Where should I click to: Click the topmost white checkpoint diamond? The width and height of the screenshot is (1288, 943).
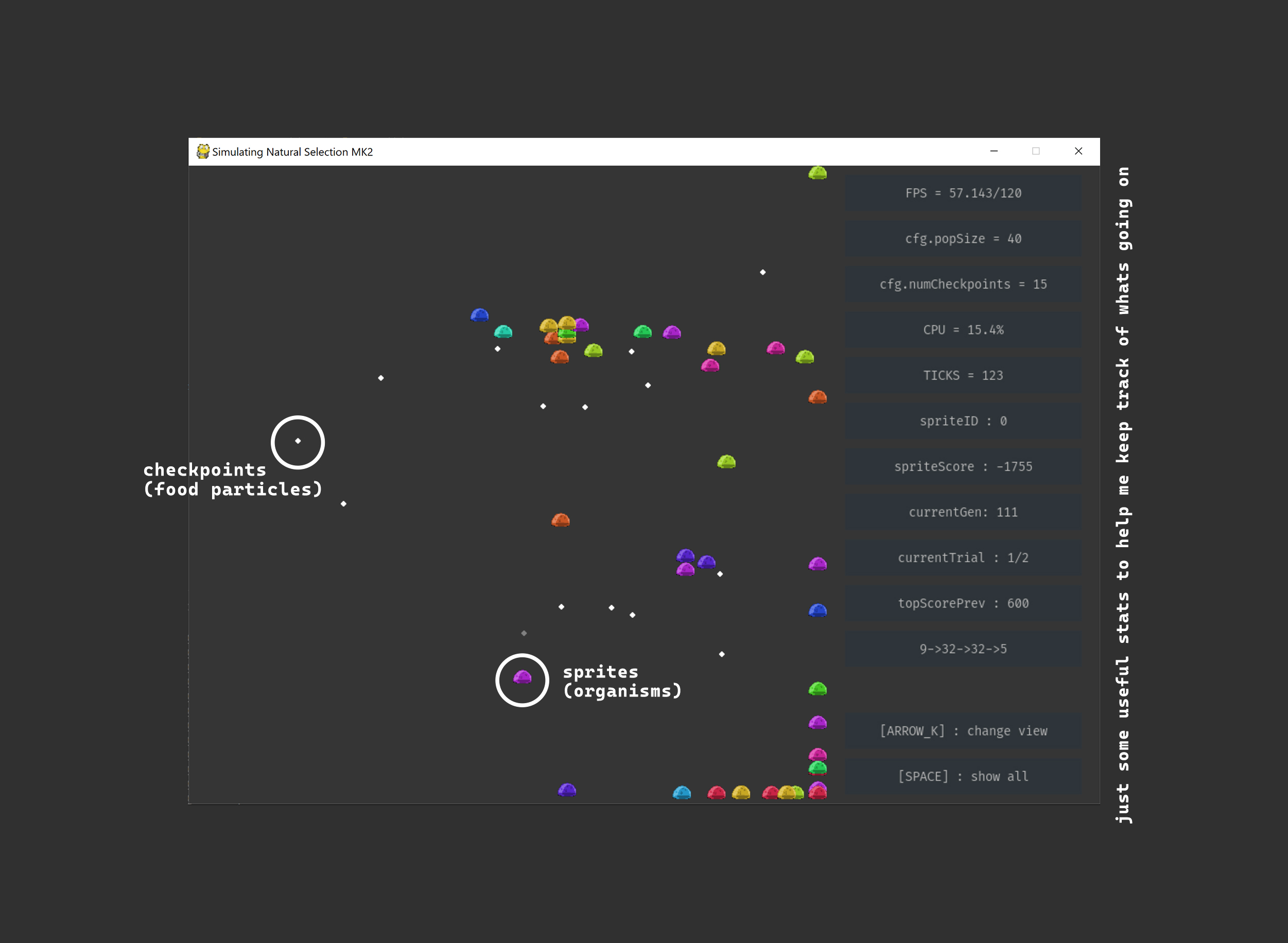click(763, 272)
